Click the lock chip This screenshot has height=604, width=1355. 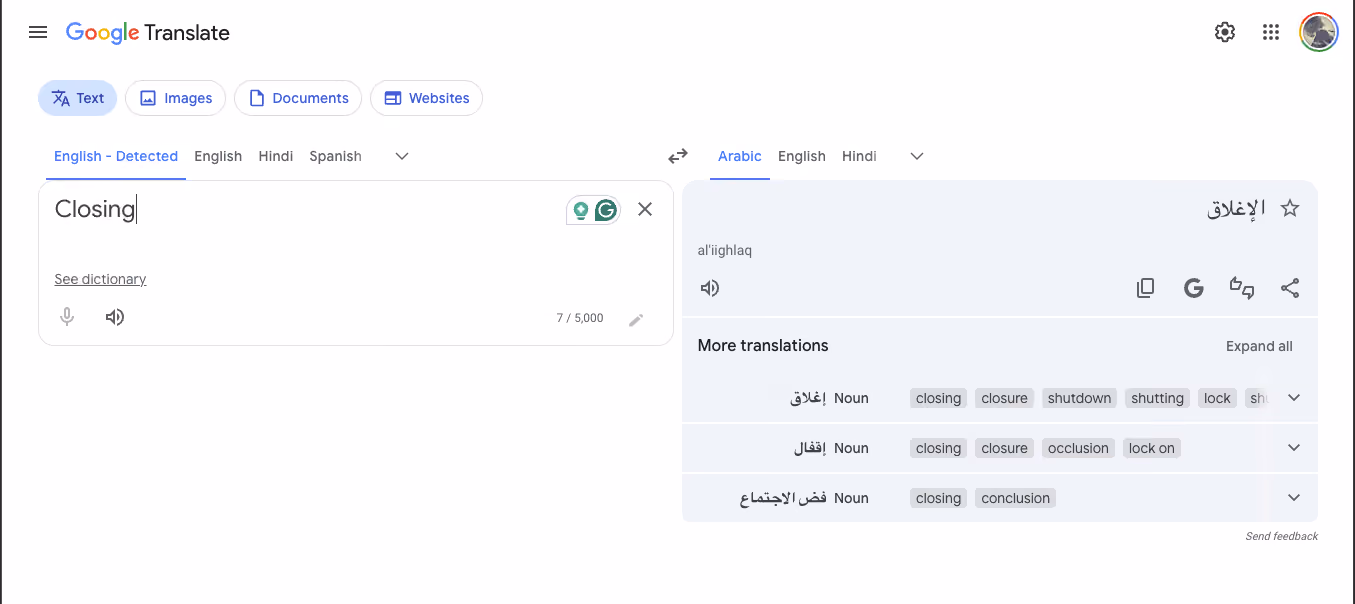[1217, 398]
